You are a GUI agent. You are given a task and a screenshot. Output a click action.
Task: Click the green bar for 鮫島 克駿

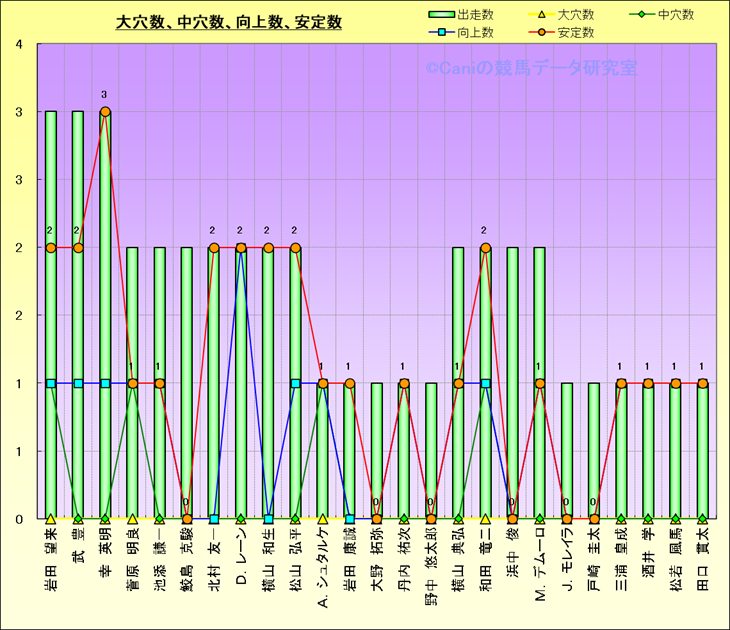187,380
